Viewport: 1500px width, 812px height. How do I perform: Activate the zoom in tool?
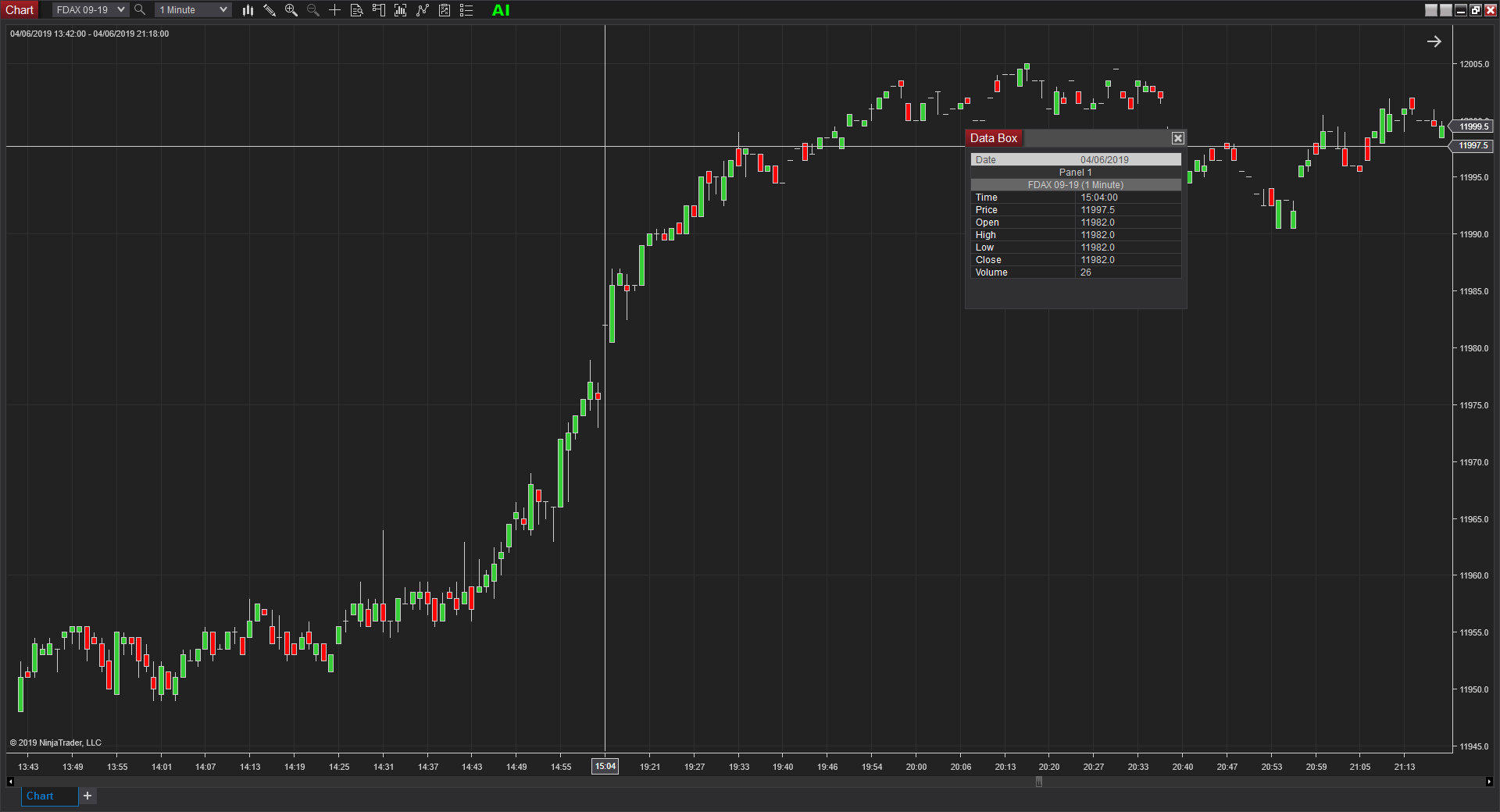pos(291,10)
